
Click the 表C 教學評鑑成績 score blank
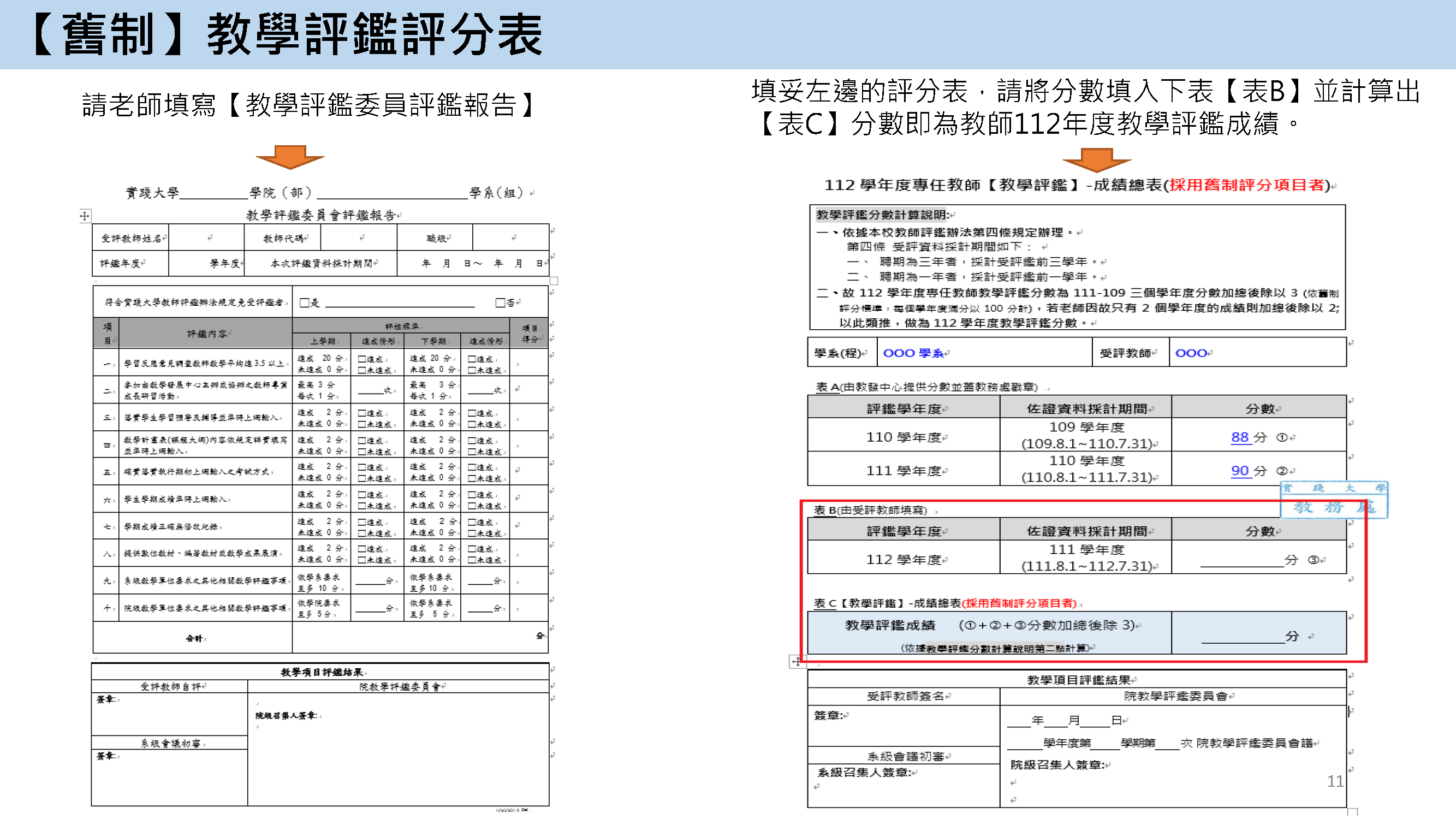pyautogui.click(x=1243, y=637)
